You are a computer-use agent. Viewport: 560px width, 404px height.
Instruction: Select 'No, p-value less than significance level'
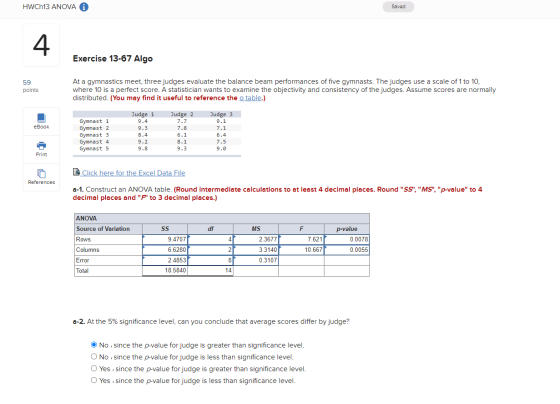[94, 356]
